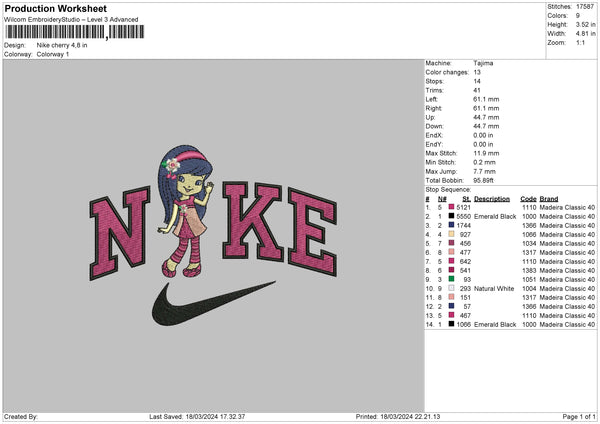
Task: Click the cream swatch in stop row 4
Action: click(x=452, y=234)
